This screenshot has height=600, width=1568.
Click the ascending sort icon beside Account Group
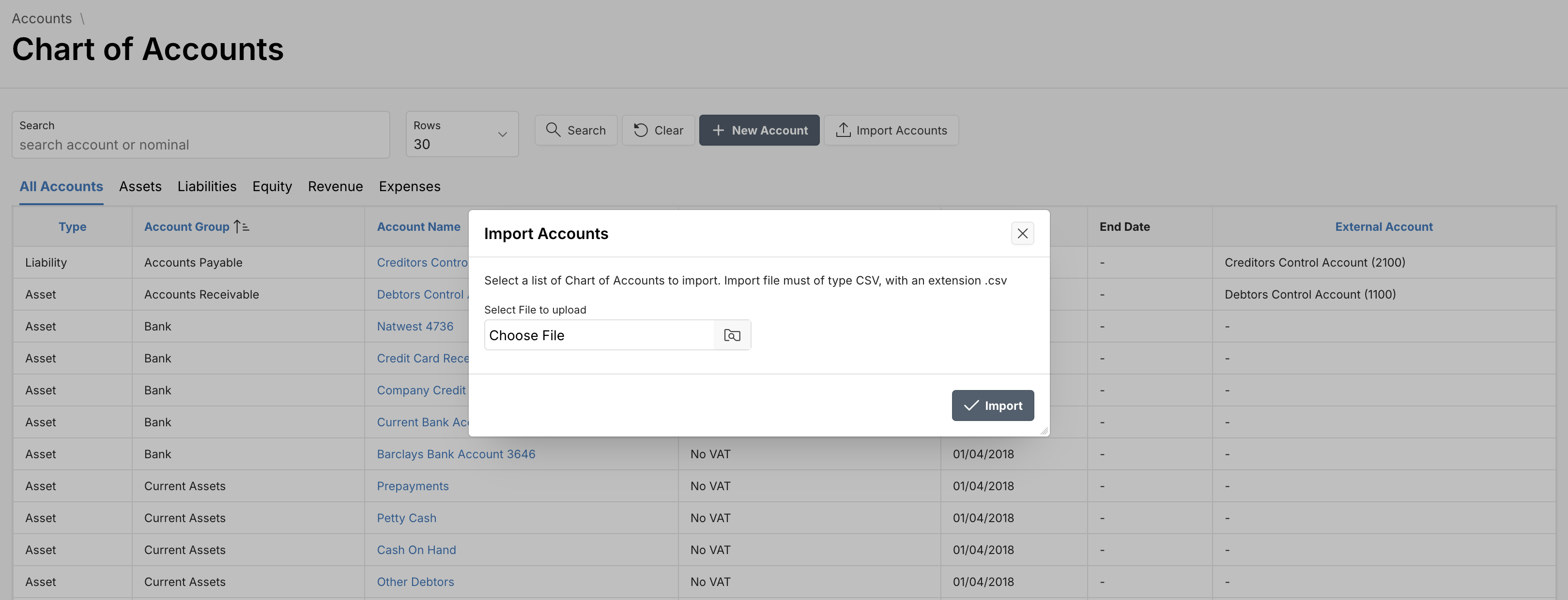point(242,227)
